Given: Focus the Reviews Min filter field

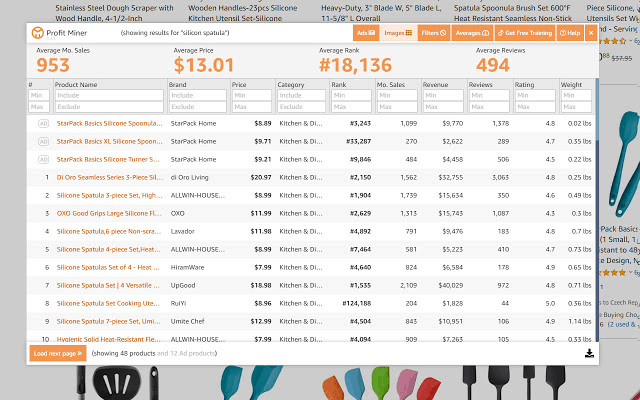Looking at the screenshot, I should click(489, 95).
